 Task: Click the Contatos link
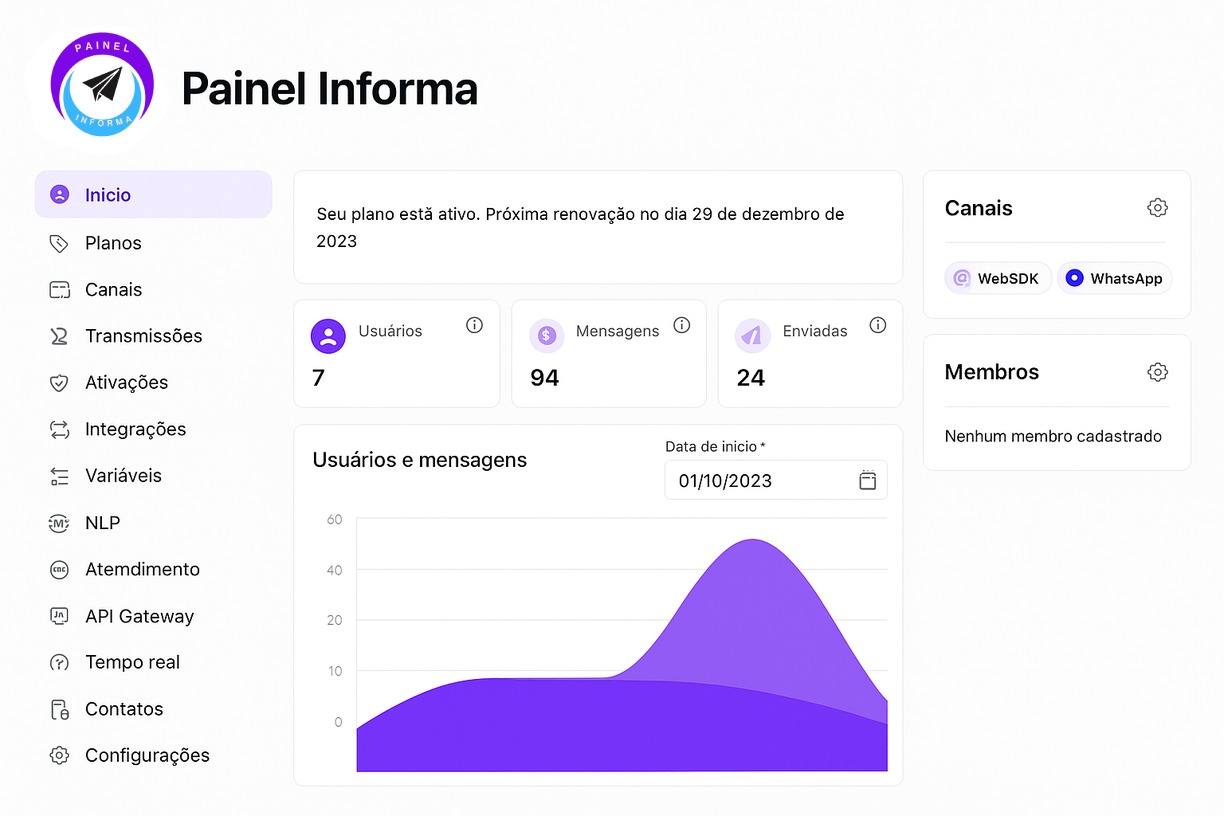pos(124,709)
